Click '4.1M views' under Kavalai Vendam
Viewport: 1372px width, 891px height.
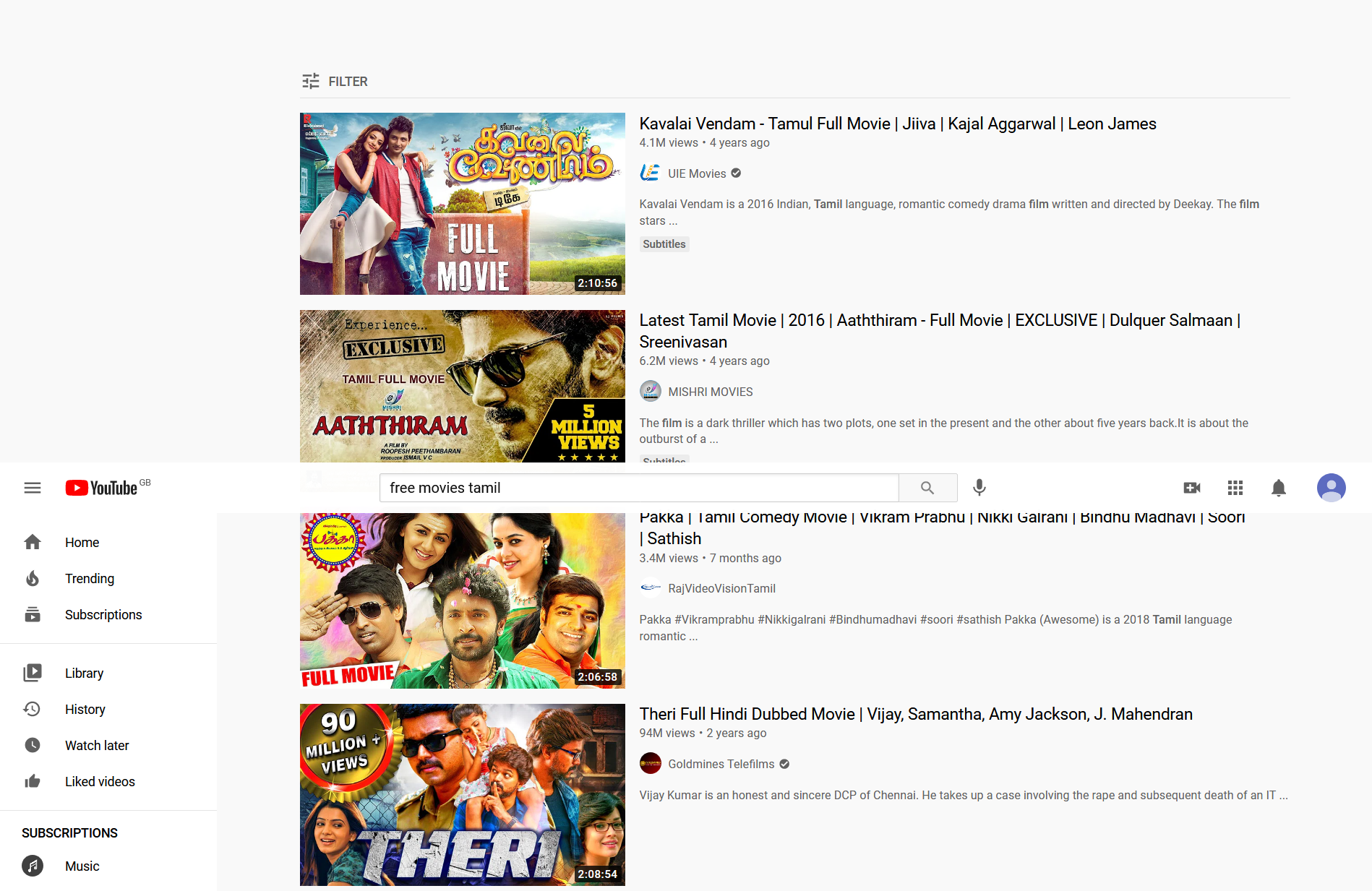[669, 142]
